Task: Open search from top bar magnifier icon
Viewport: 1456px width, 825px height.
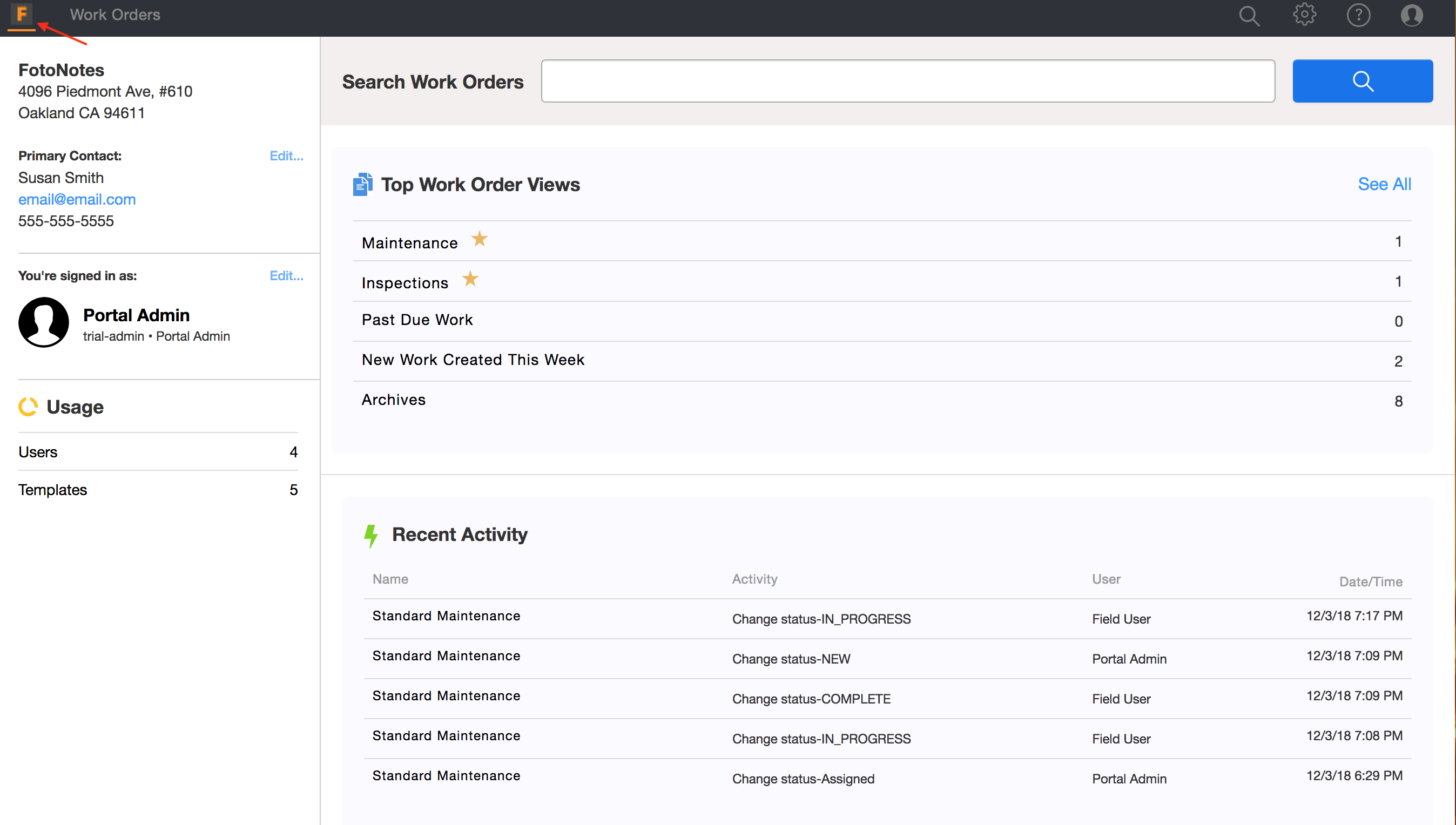Action: click(x=1249, y=15)
